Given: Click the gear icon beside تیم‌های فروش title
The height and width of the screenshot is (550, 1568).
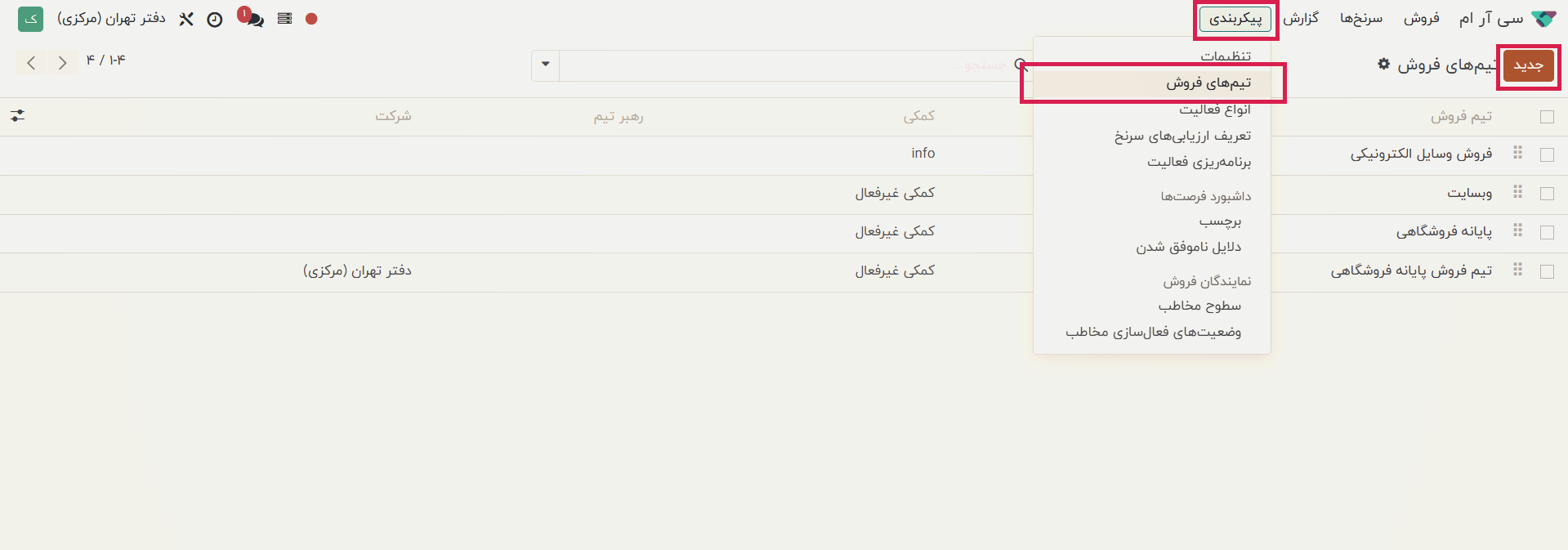Looking at the screenshot, I should coord(1383,64).
